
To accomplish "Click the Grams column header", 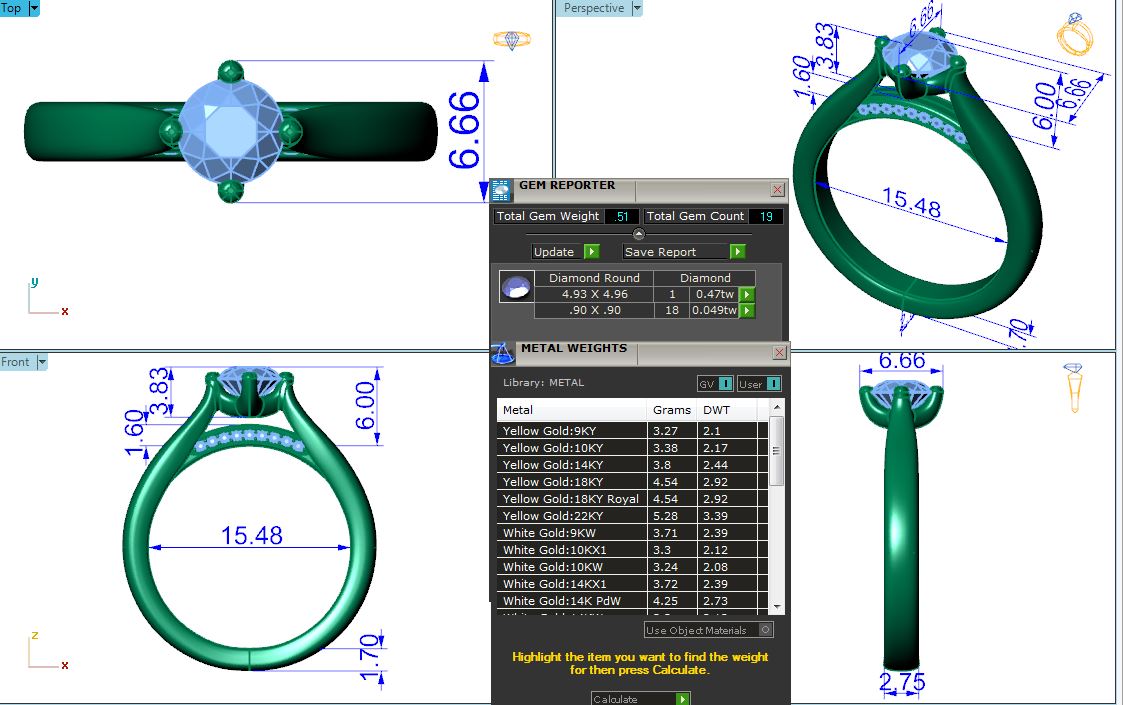I will tap(671, 410).
